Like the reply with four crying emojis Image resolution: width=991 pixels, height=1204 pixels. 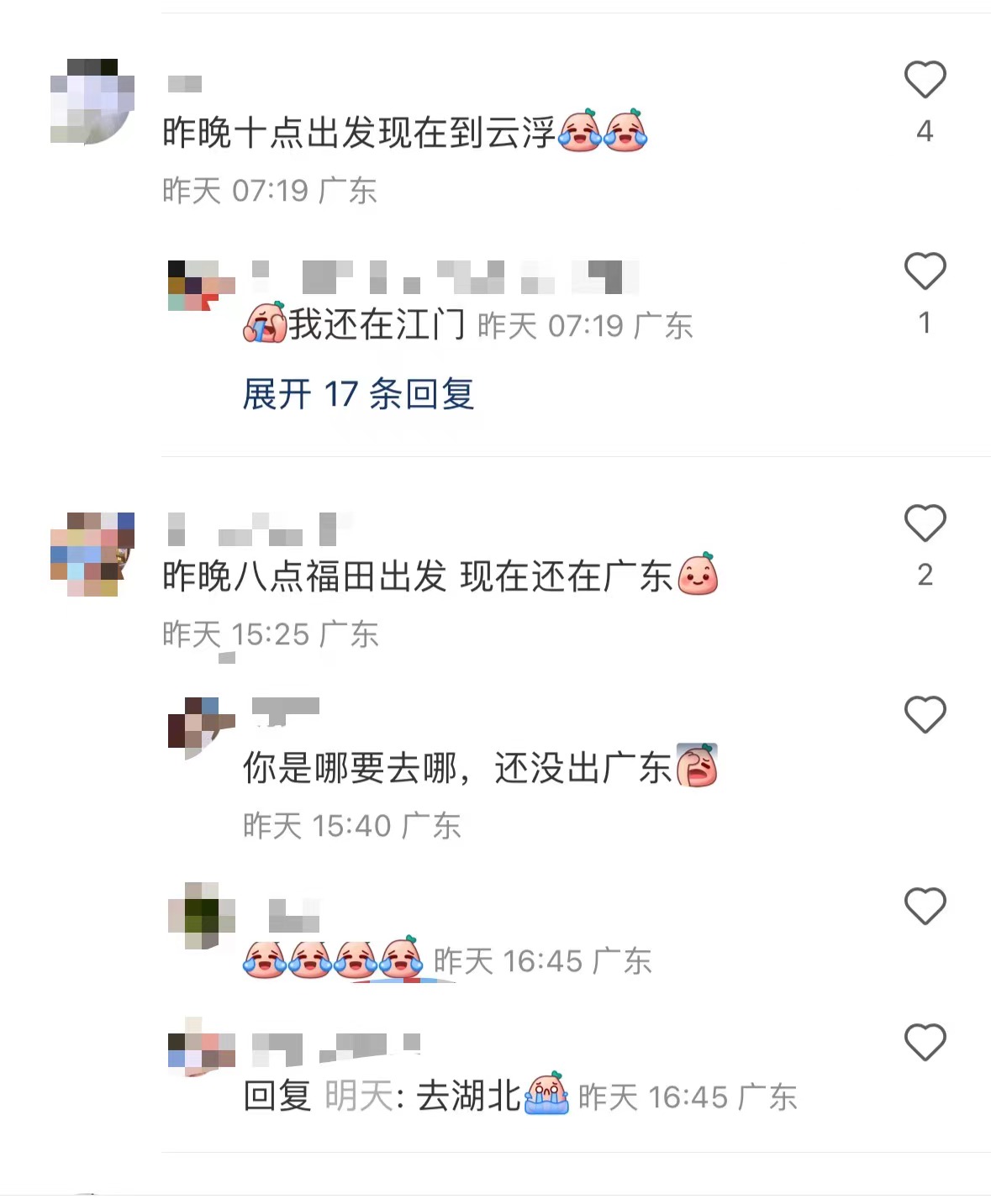click(925, 907)
